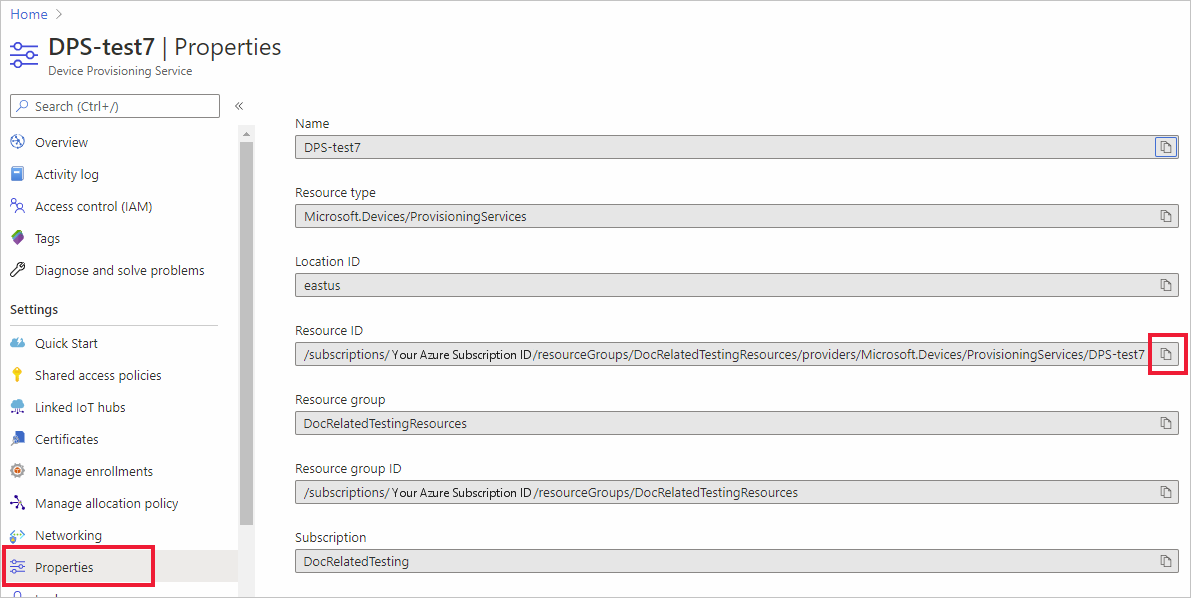Click the sidebar Search box
Viewport: 1191px width, 598px height.
pos(114,106)
